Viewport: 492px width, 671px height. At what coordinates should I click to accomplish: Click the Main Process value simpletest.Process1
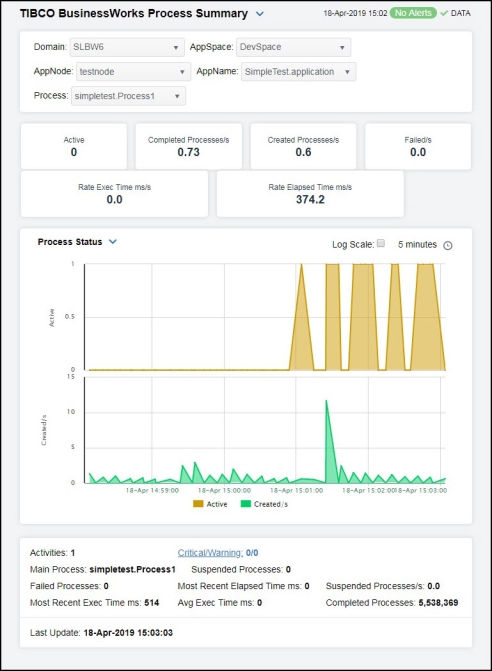(132, 570)
